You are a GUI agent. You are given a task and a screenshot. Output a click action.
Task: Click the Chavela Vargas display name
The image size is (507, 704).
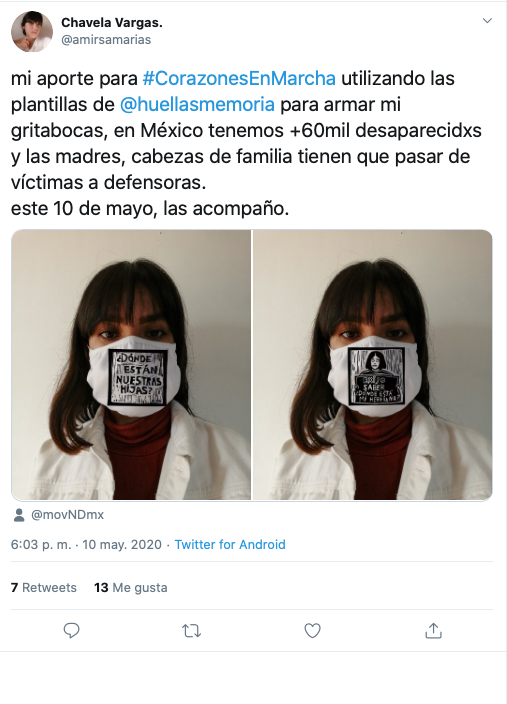pos(112,22)
